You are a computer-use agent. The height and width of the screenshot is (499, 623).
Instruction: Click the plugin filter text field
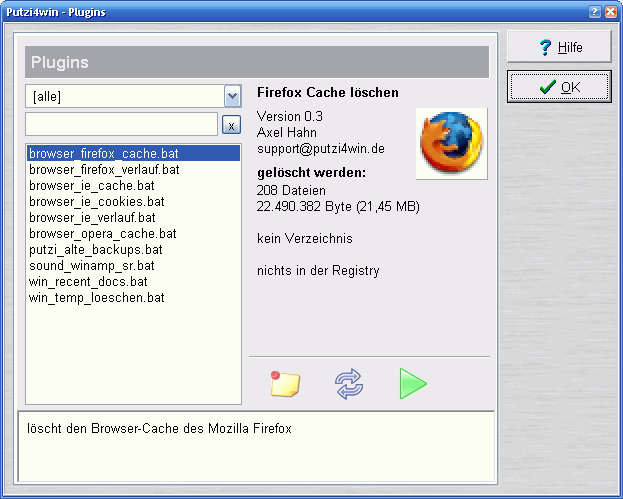[122, 124]
